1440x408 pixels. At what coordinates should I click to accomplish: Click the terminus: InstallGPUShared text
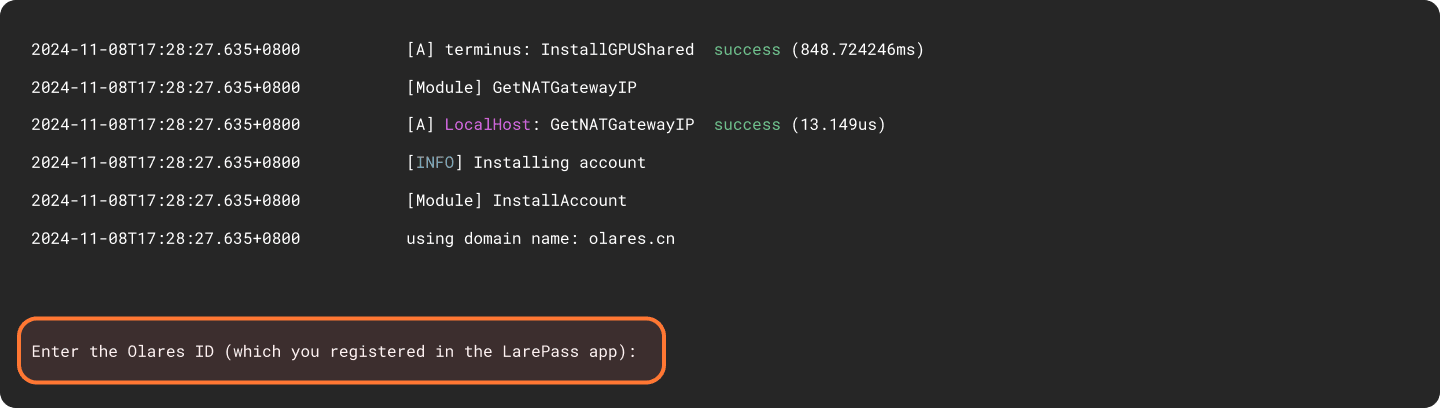569,49
